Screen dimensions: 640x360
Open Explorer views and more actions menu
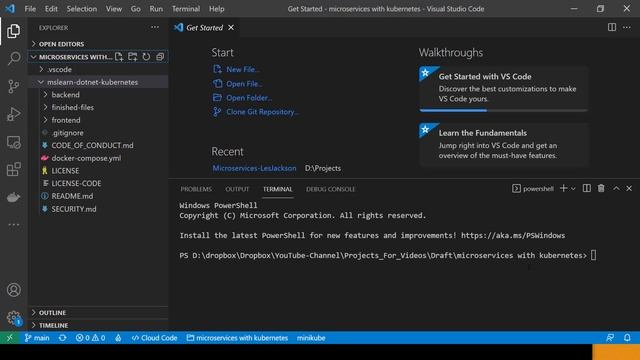[155, 27]
